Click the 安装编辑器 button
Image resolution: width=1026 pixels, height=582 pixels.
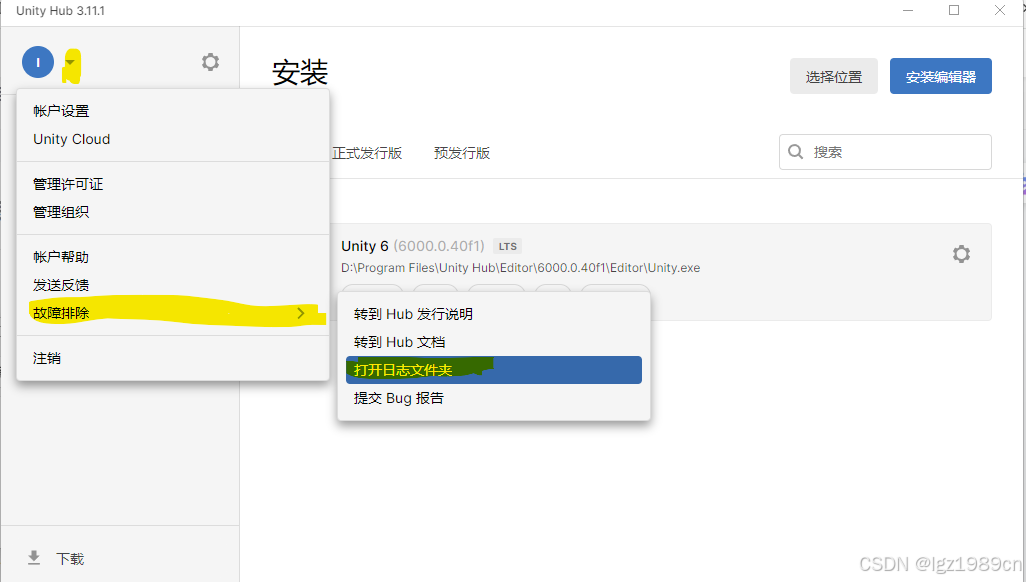tap(940, 77)
